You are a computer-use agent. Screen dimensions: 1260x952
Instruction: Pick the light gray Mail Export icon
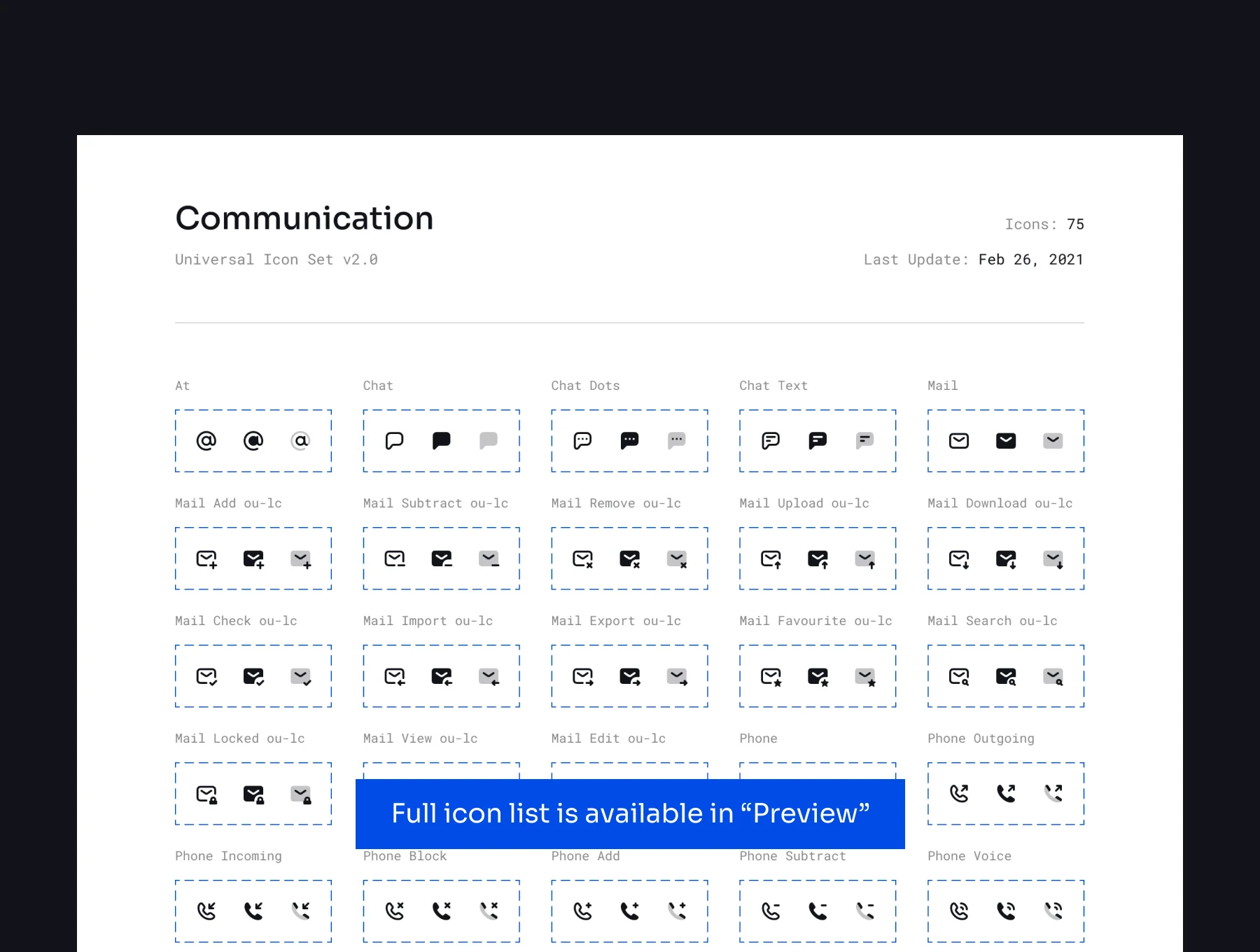[x=677, y=676]
